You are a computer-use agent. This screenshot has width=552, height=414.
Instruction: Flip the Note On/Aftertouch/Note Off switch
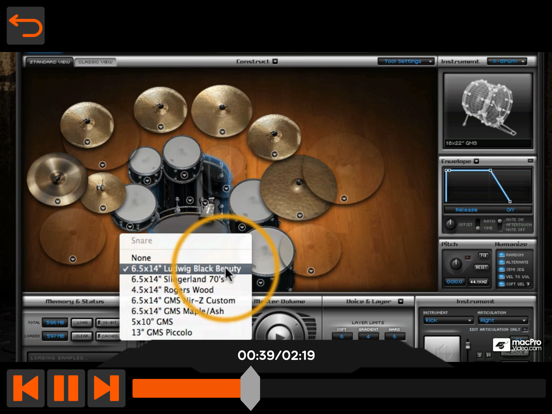point(500,225)
